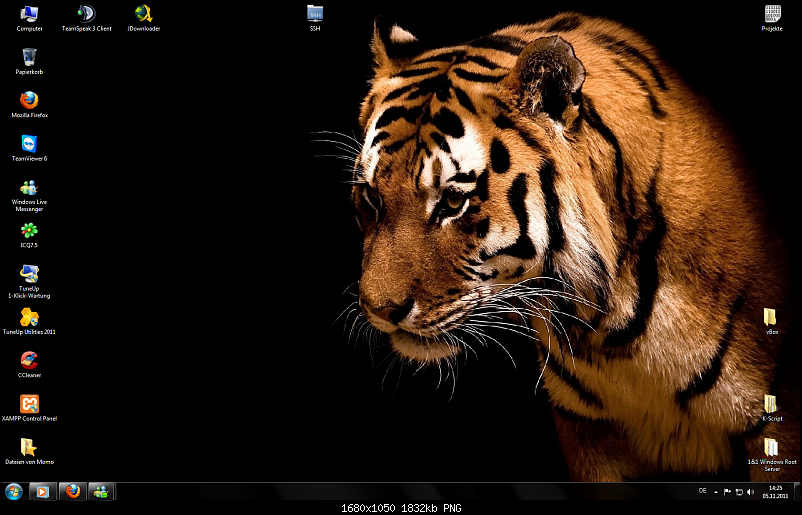
Task: Open the volume speaker tray icon
Action: click(750, 492)
